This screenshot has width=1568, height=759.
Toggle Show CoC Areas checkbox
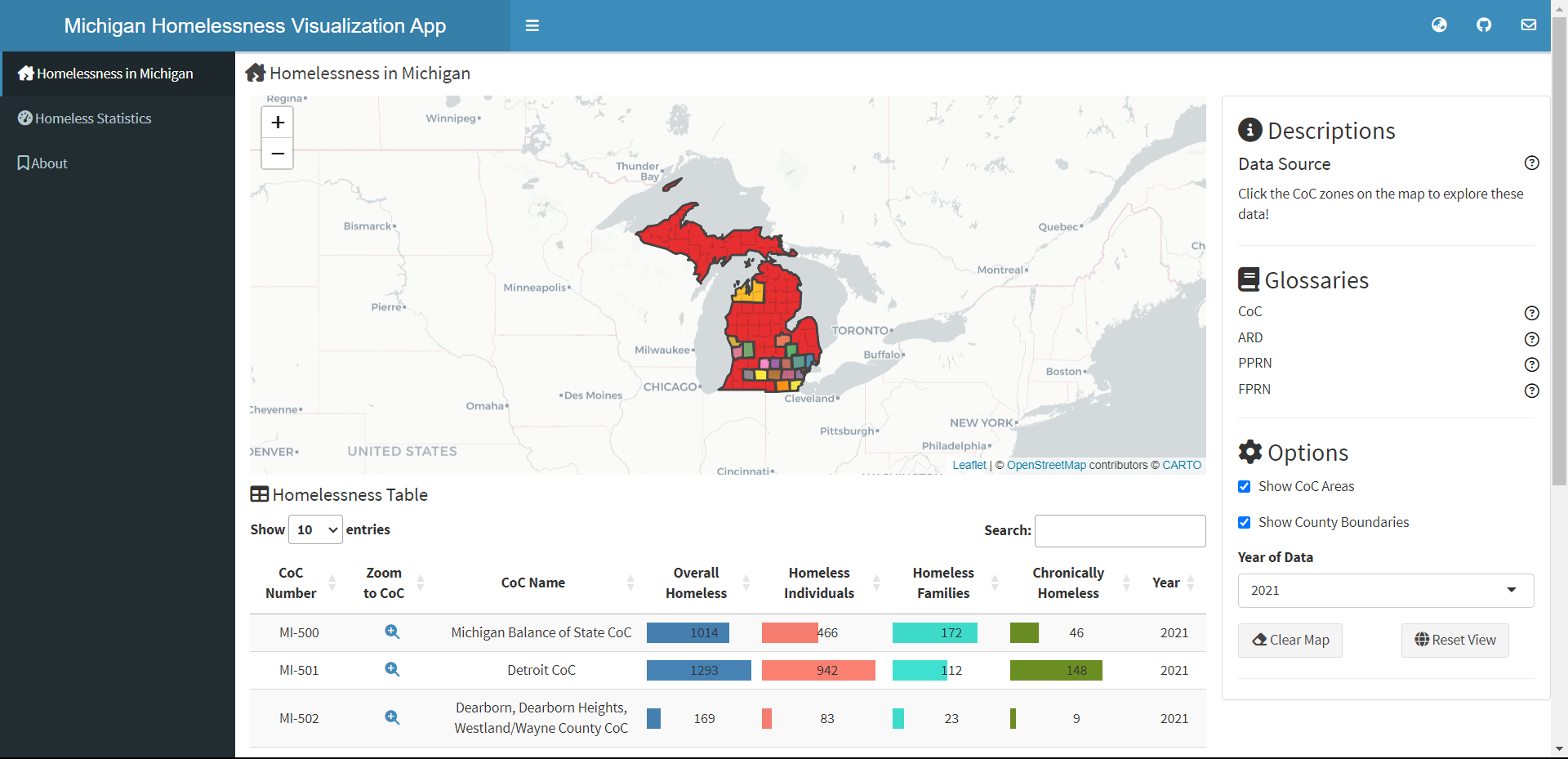tap(1244, 486)
